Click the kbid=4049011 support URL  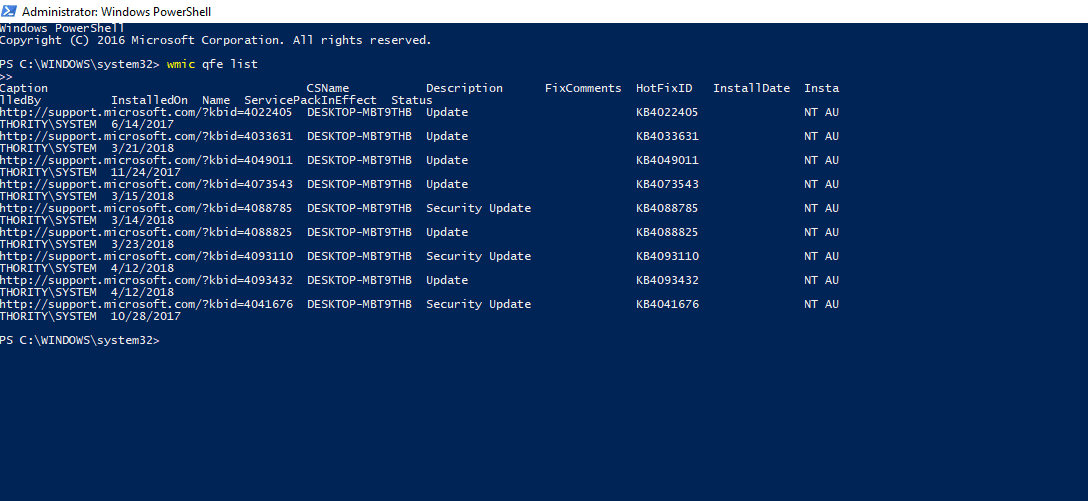coord(146,160)
